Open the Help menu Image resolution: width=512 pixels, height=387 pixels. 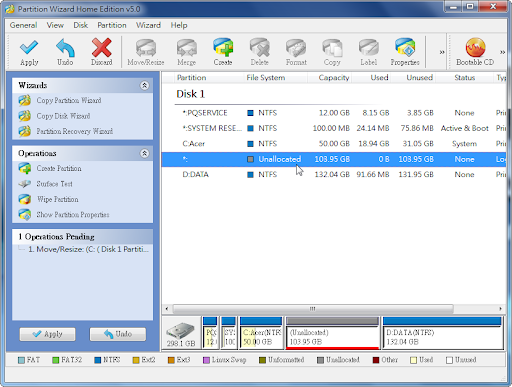coord(179,25)
